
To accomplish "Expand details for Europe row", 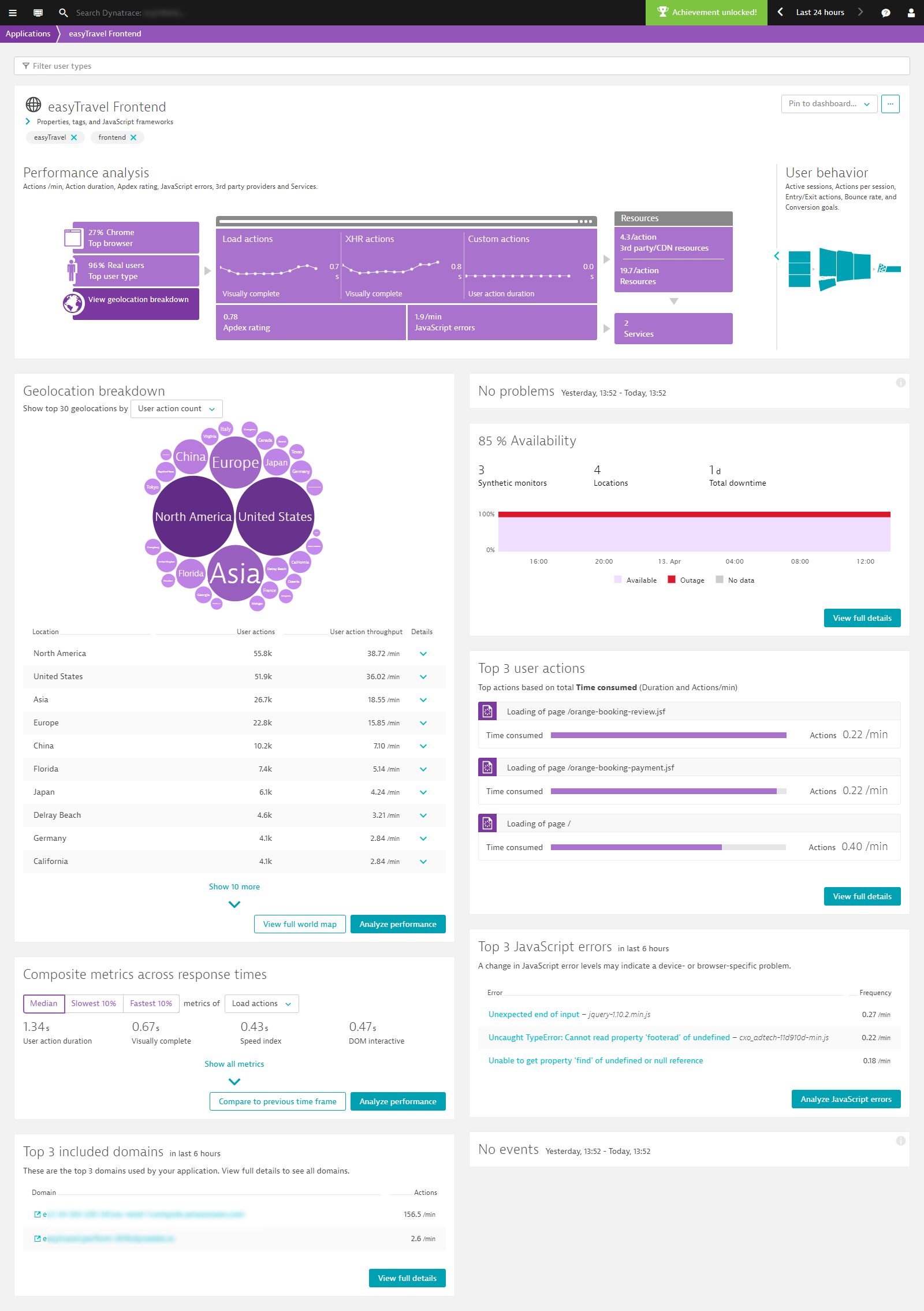I will tap(423, 723).
